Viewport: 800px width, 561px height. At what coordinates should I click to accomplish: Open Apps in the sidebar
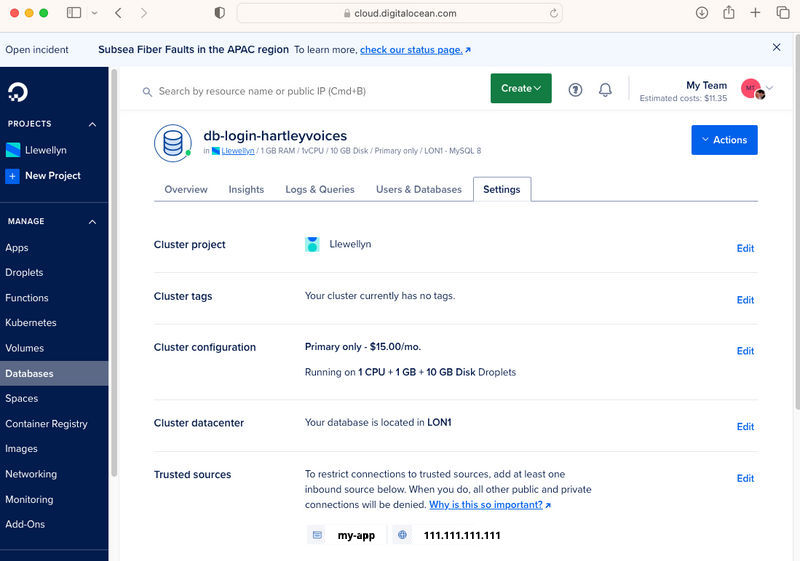pyautogui.click(x=17, y=248)
